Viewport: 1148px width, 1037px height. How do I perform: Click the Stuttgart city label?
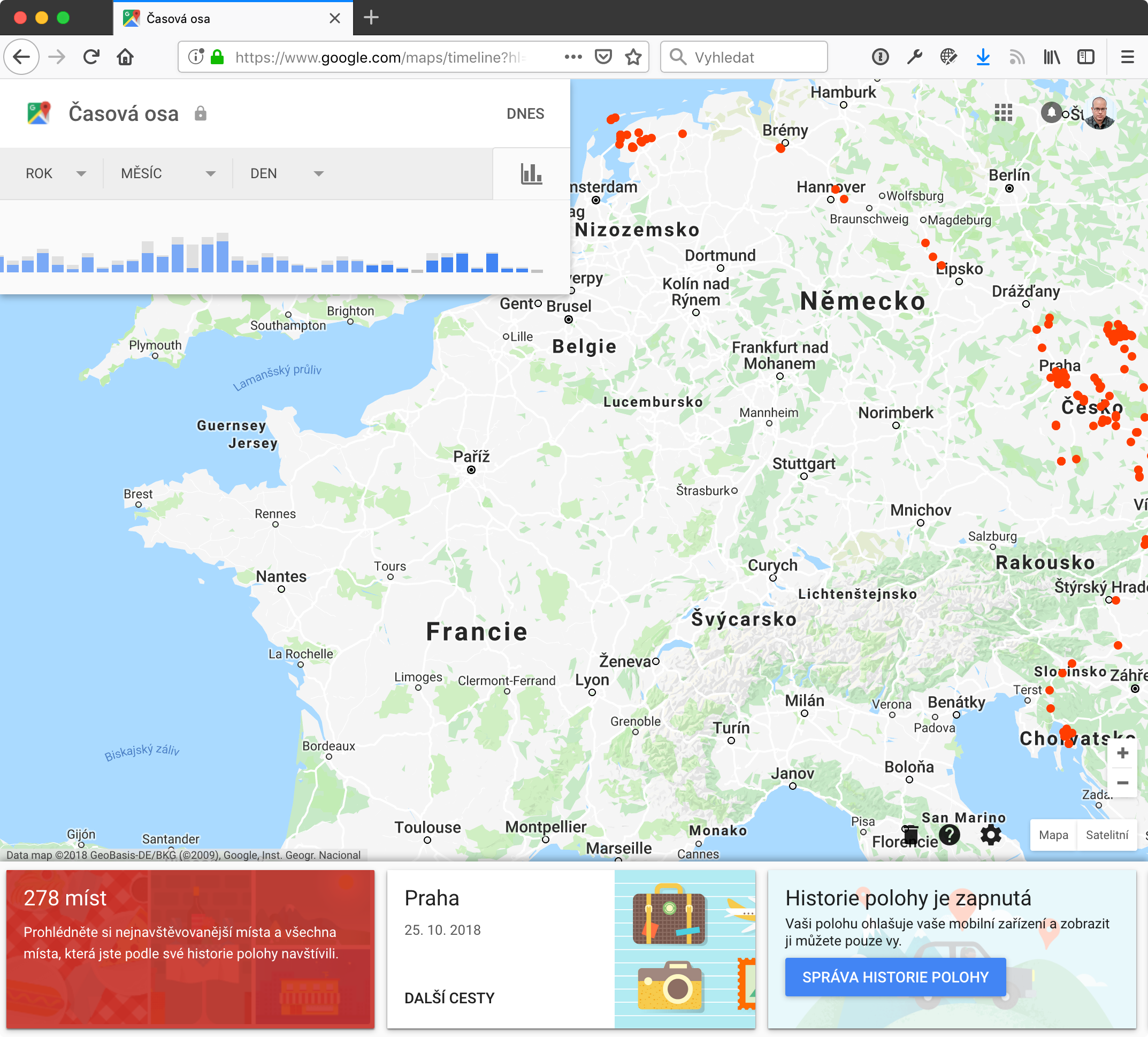point(803,463)
